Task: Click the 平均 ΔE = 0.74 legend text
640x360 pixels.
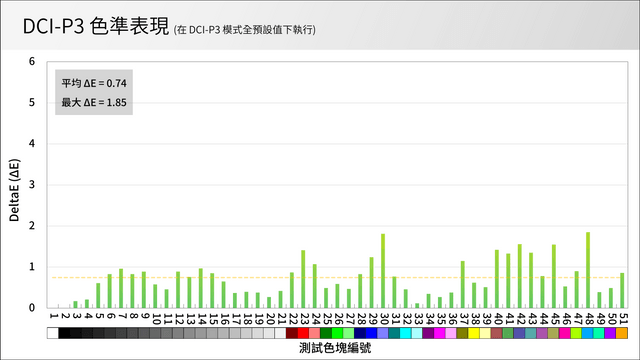Action: point(94,83)
